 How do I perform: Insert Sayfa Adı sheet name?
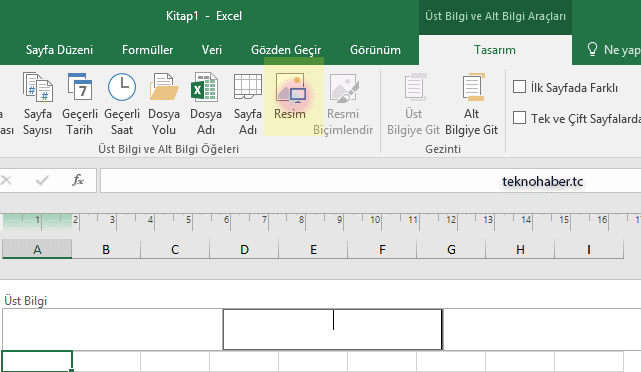(248, 104)
